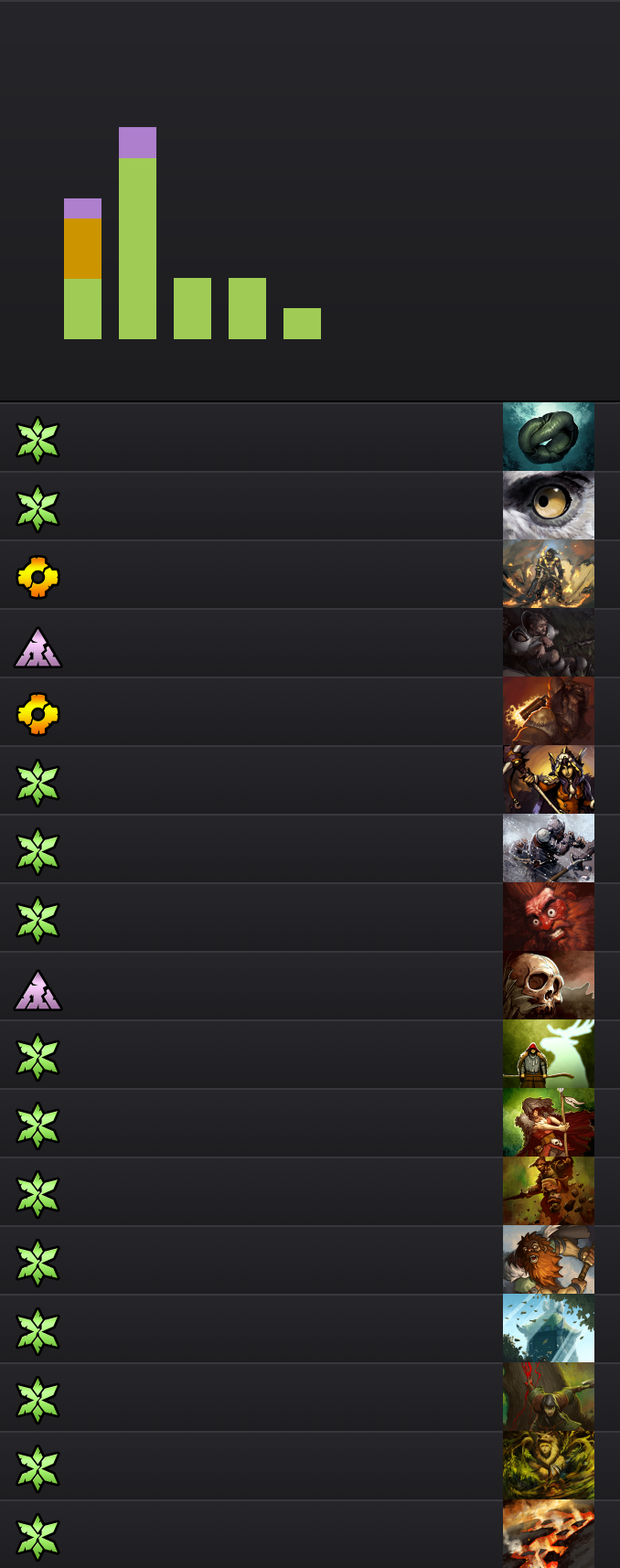Open the helmeted archer woman card thumbnail

point(549,780)
